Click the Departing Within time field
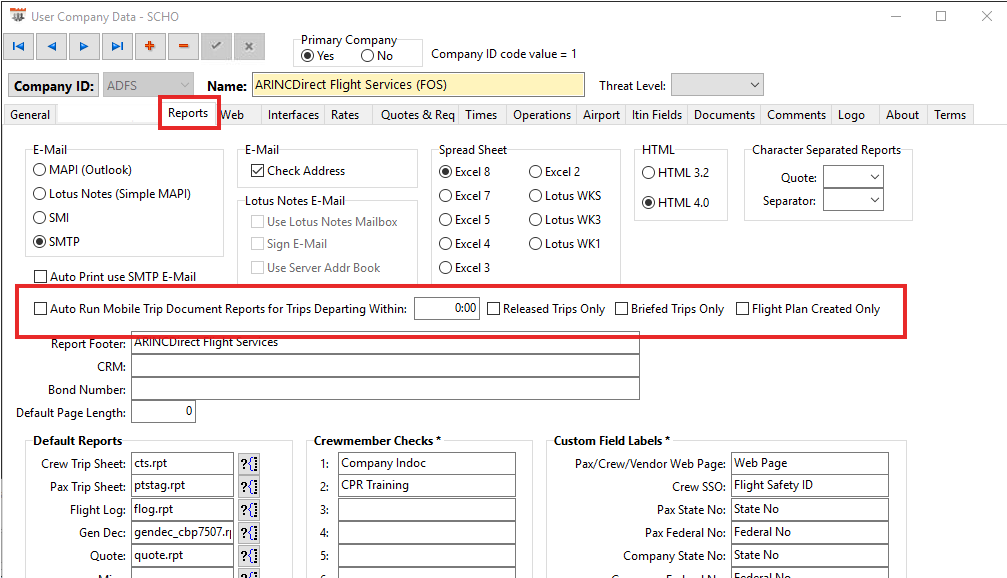Screen dimensions: 1007x578 tap(447, 309)
